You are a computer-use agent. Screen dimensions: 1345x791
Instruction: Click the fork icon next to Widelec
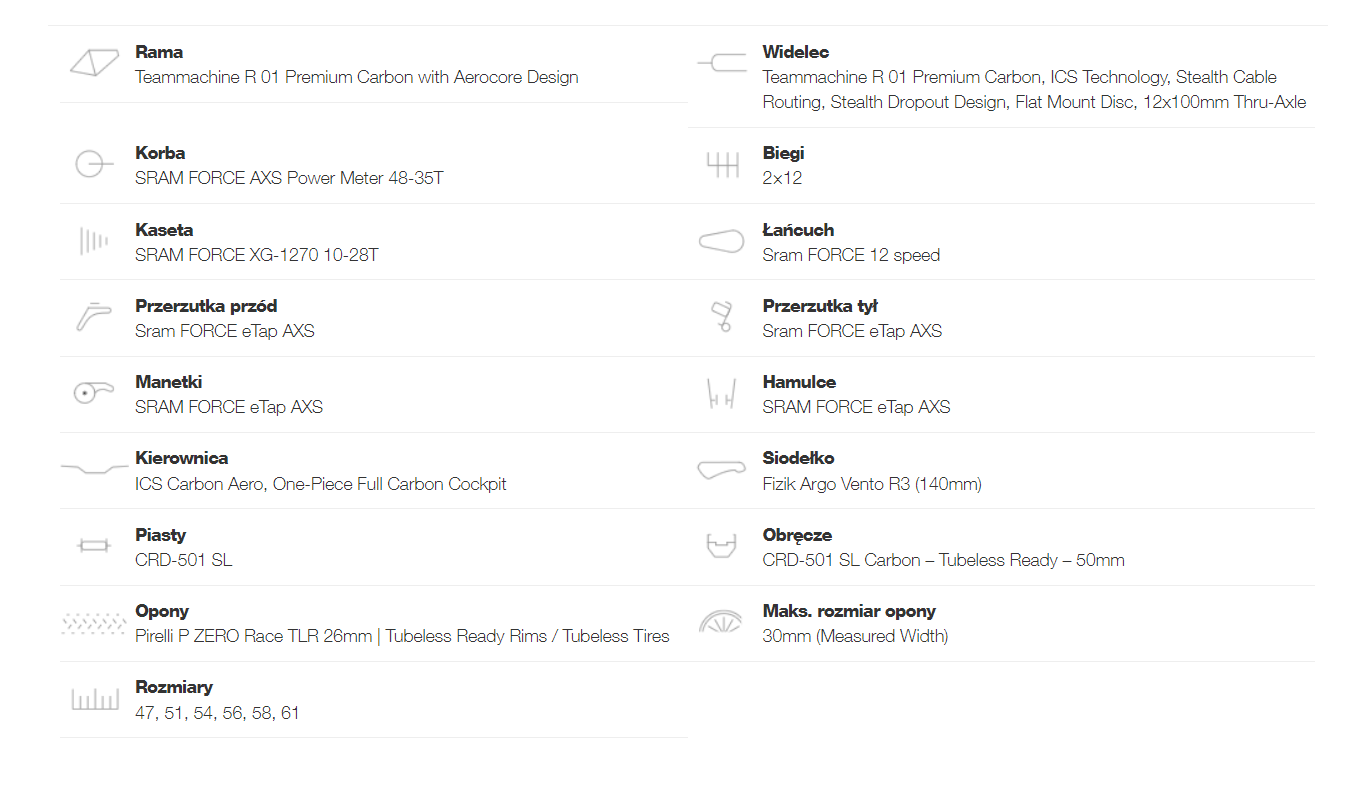(721, 62)
